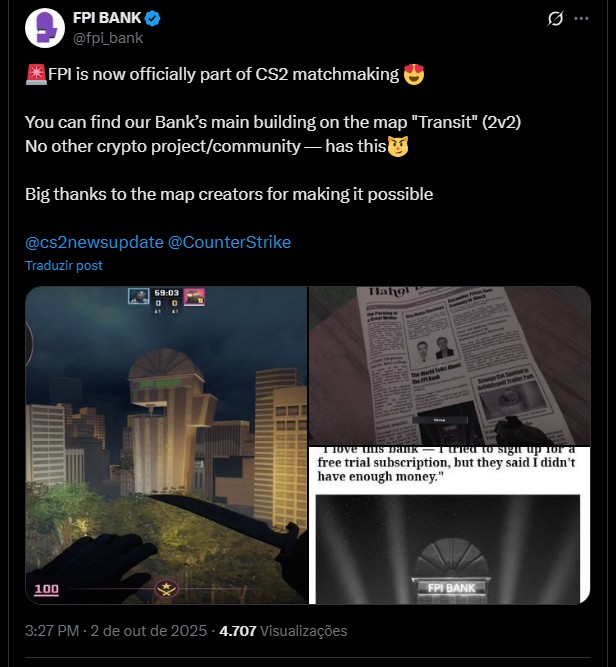Image resolution: width=616 pixels, height=667 pixels.
Task: Open the Grok explain icon
Action: click(555, 19)
